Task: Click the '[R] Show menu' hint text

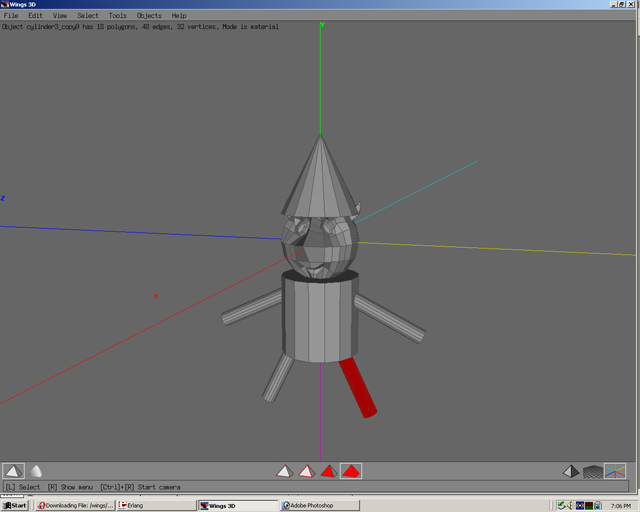Action: pyautogui.click(x=70, y=487)
